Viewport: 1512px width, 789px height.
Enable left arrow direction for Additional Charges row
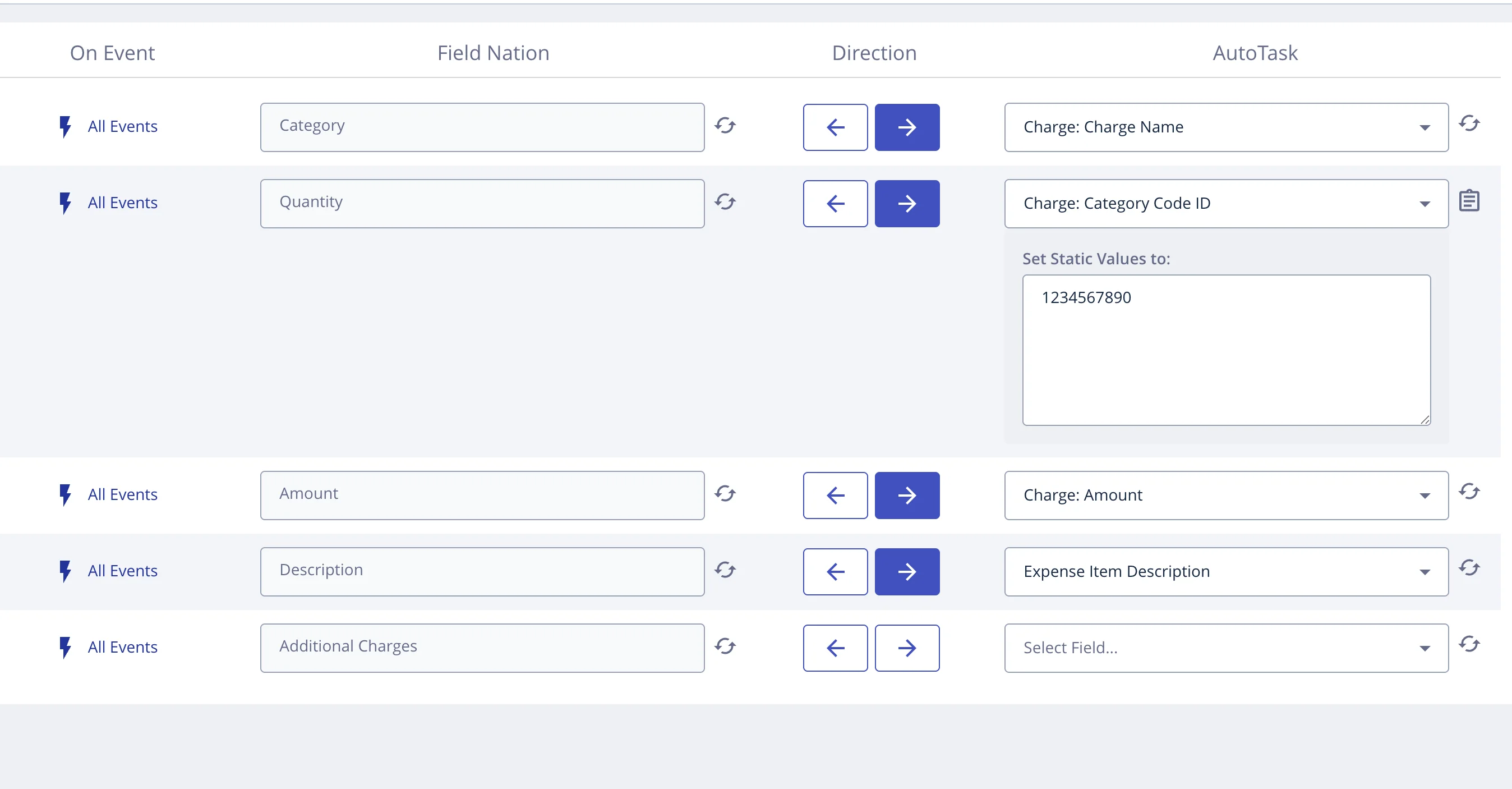(835, 649)
